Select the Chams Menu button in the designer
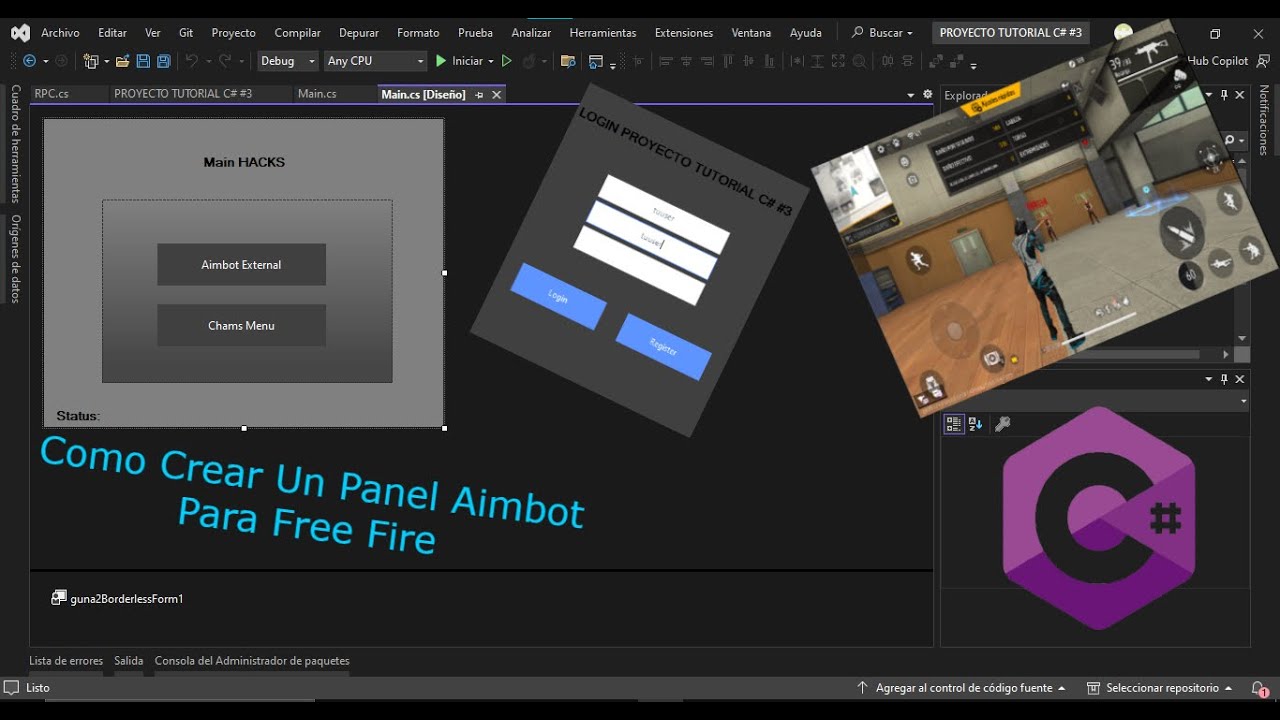 [x=241, y=326]
